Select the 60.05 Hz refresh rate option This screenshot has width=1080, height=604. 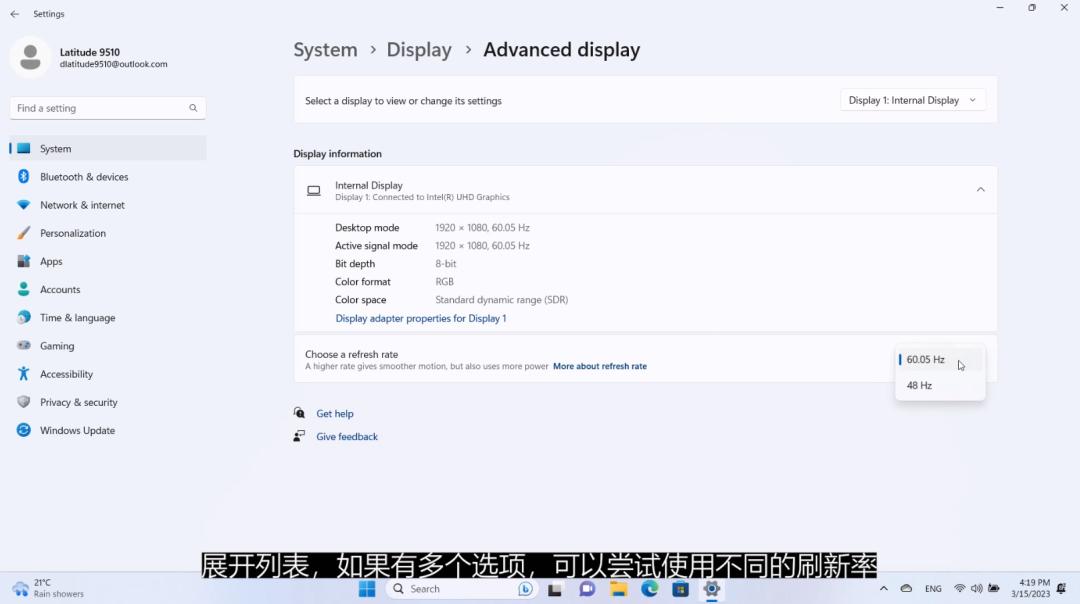pos(926,360)
